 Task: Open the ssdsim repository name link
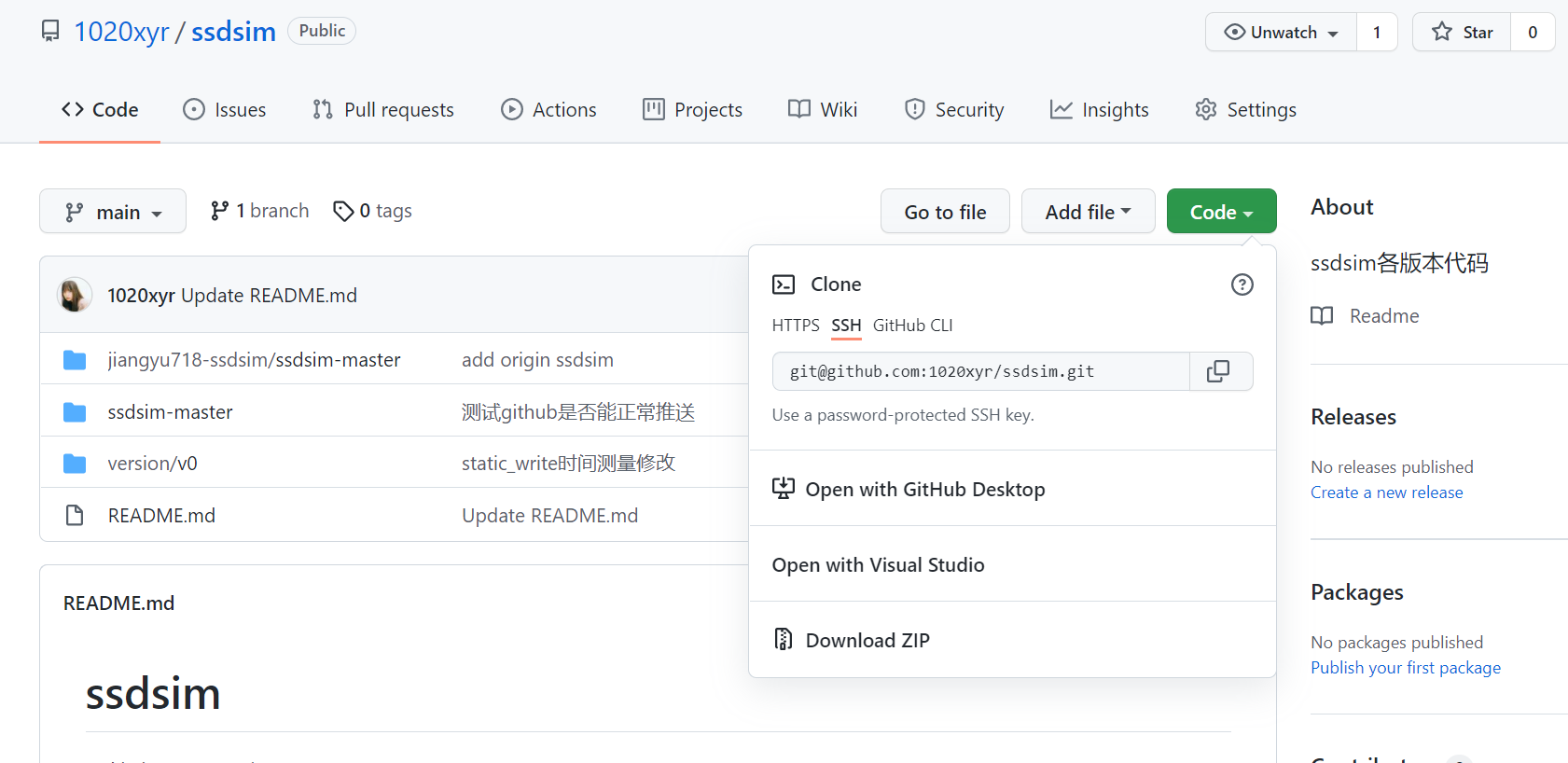(233, 32)
